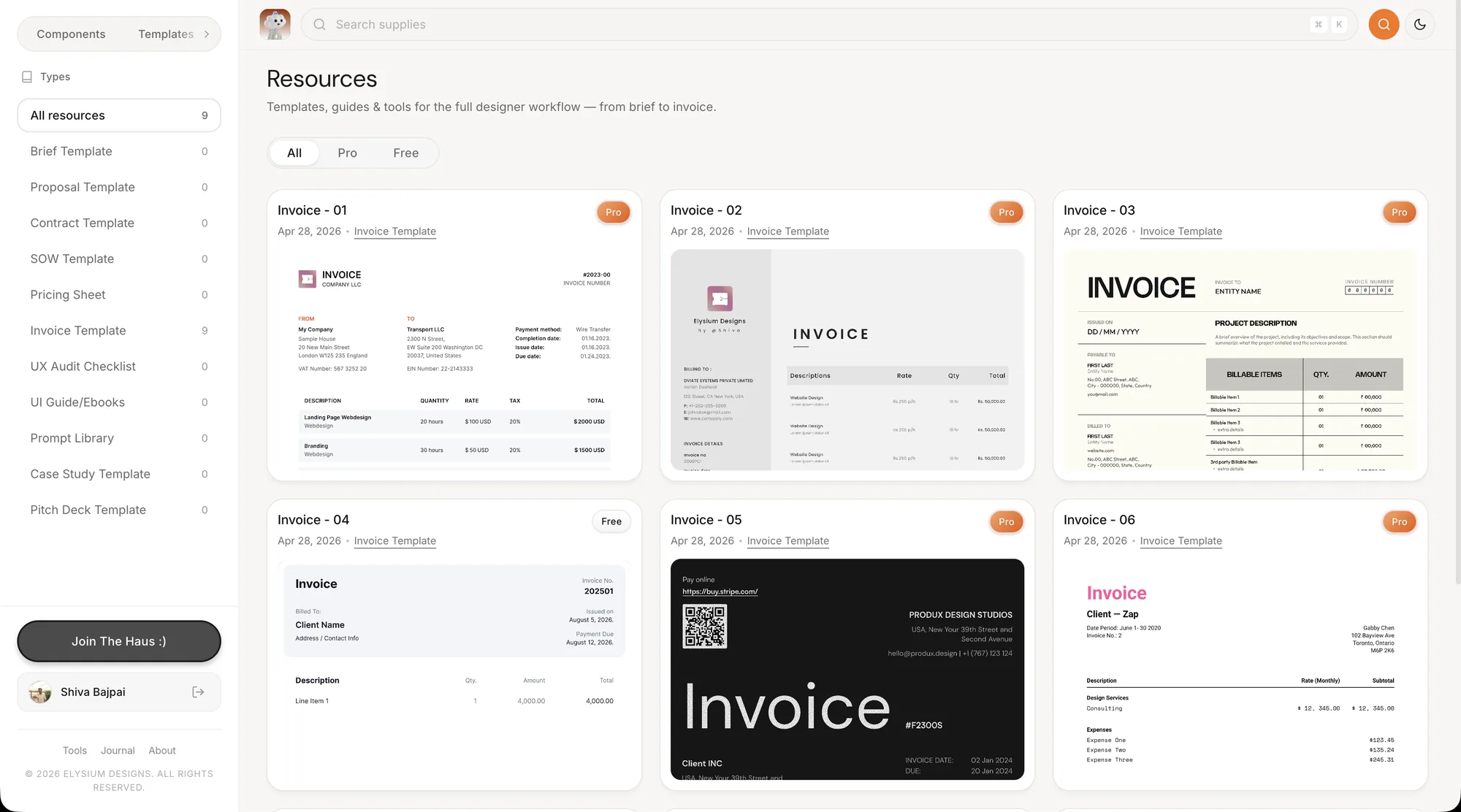Open the SOW Template category

[x=119, y=258]
